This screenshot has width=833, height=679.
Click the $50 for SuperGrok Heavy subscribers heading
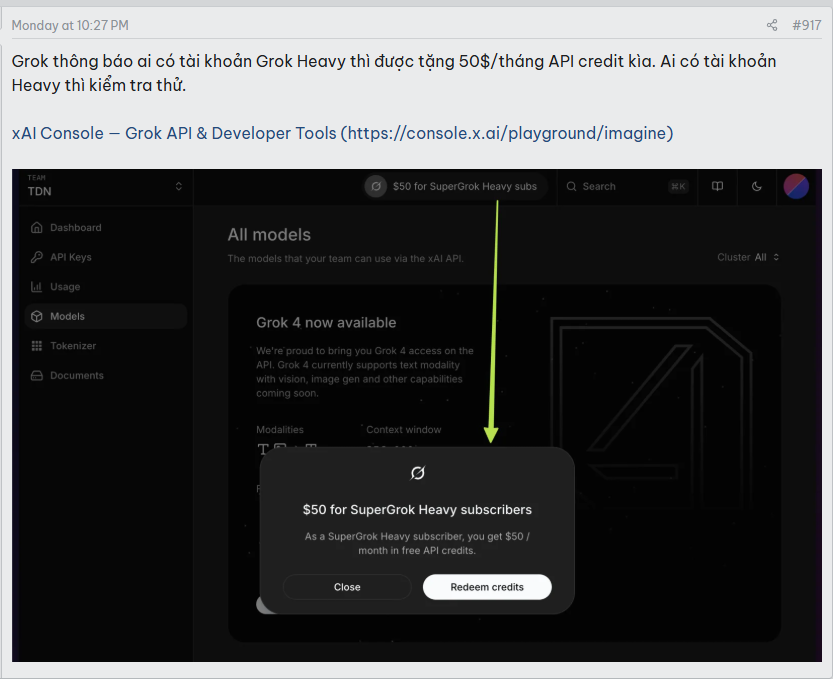[417, 510]
